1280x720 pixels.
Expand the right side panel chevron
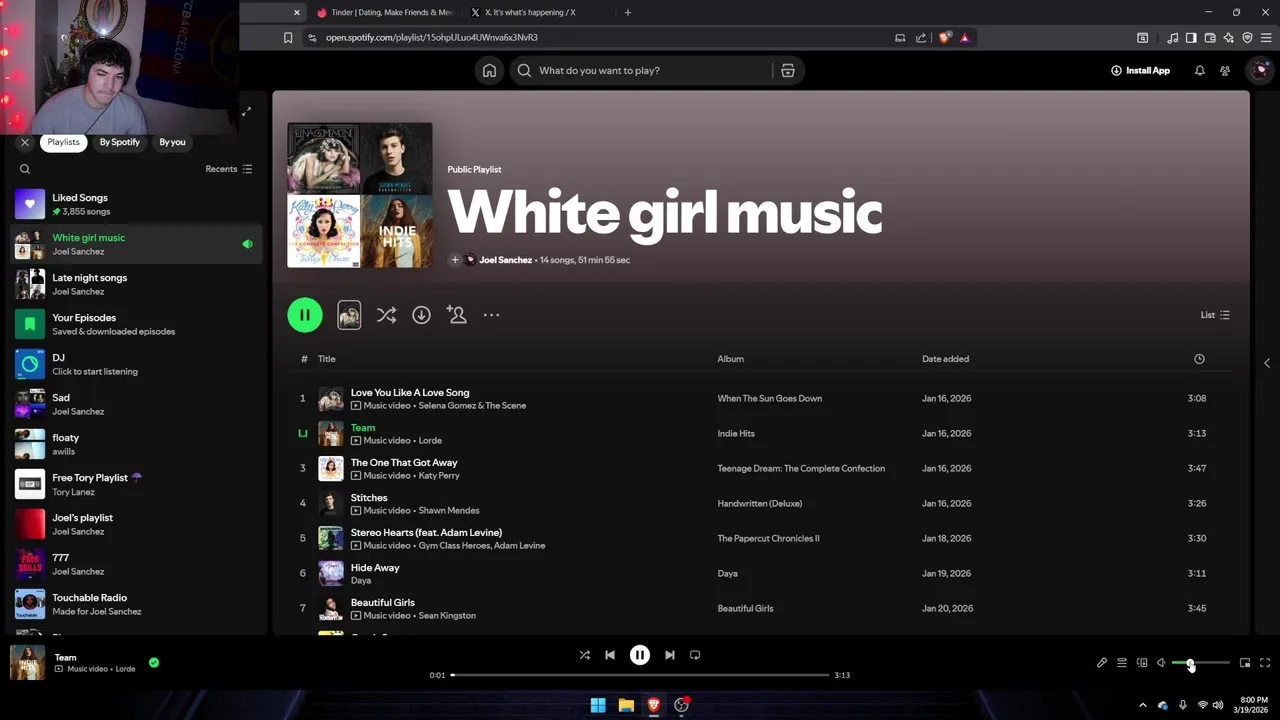pos(1267,363)
